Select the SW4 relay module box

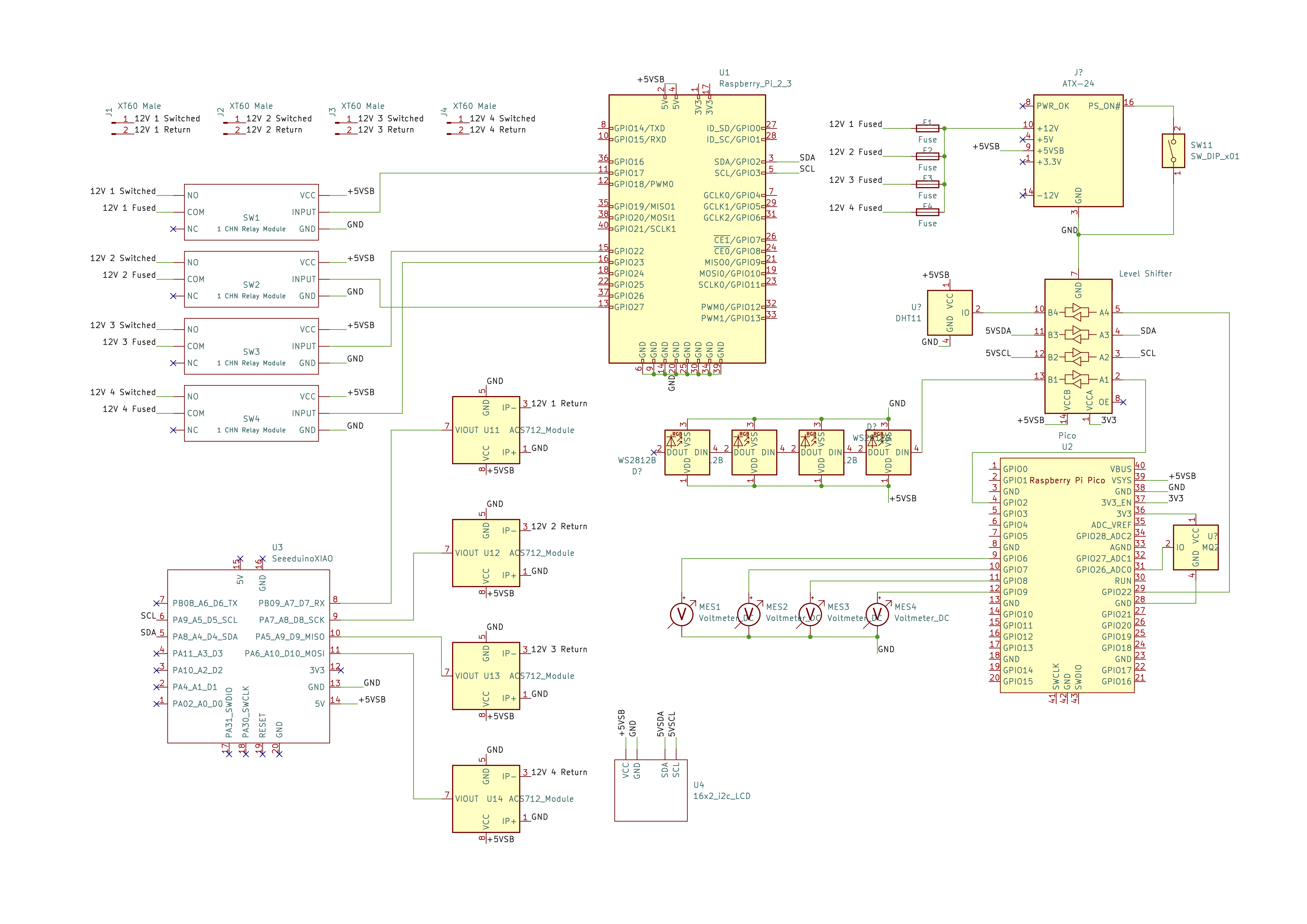pos(251,413)
